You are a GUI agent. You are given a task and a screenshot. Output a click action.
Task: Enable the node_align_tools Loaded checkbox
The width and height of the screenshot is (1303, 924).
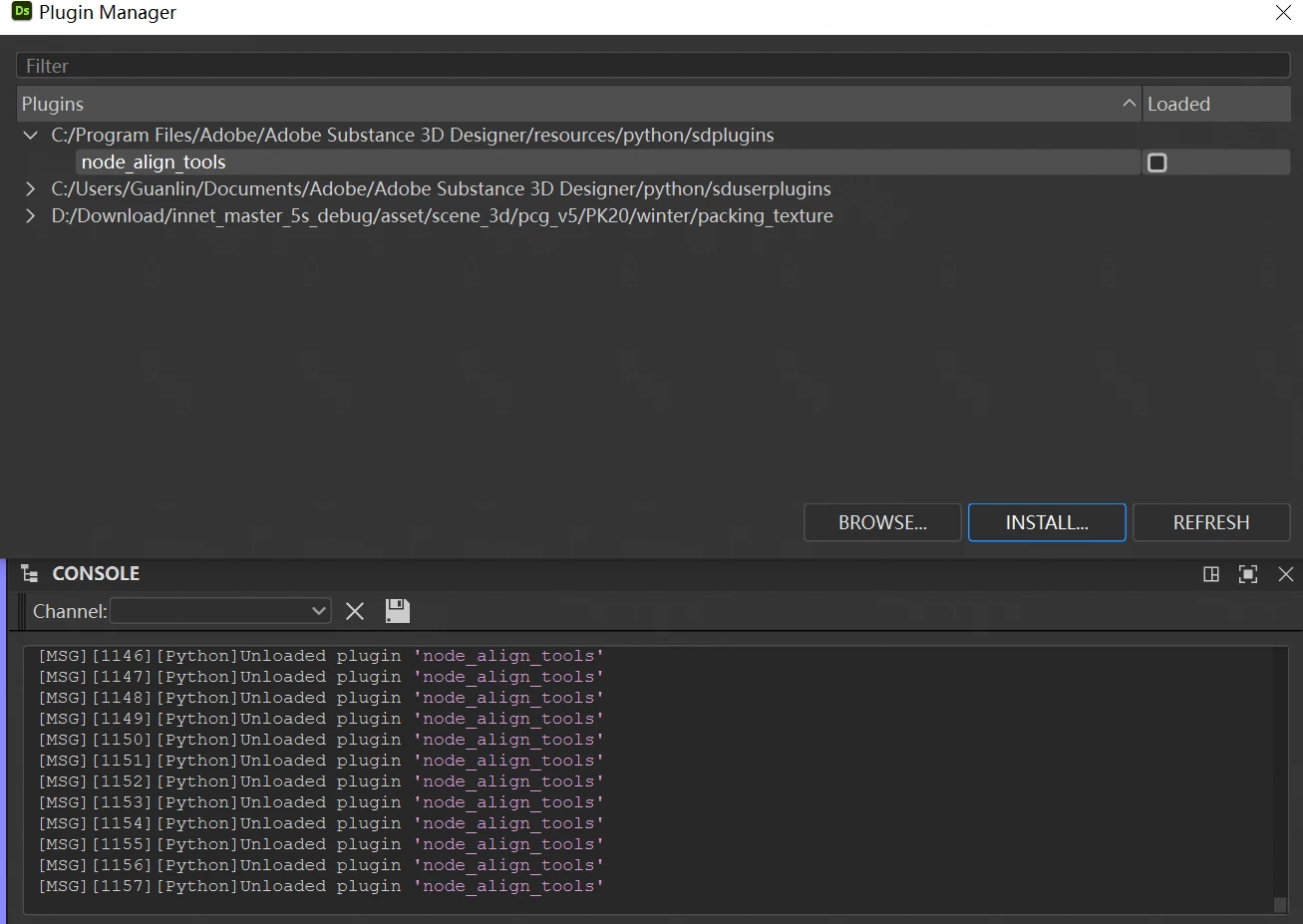tap(1157, 162)
